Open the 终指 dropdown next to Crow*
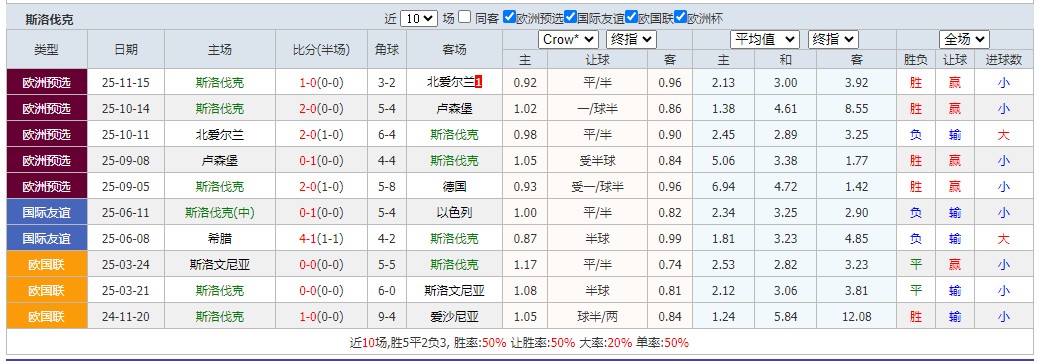 pyautogui.click(x=631, y=40)
